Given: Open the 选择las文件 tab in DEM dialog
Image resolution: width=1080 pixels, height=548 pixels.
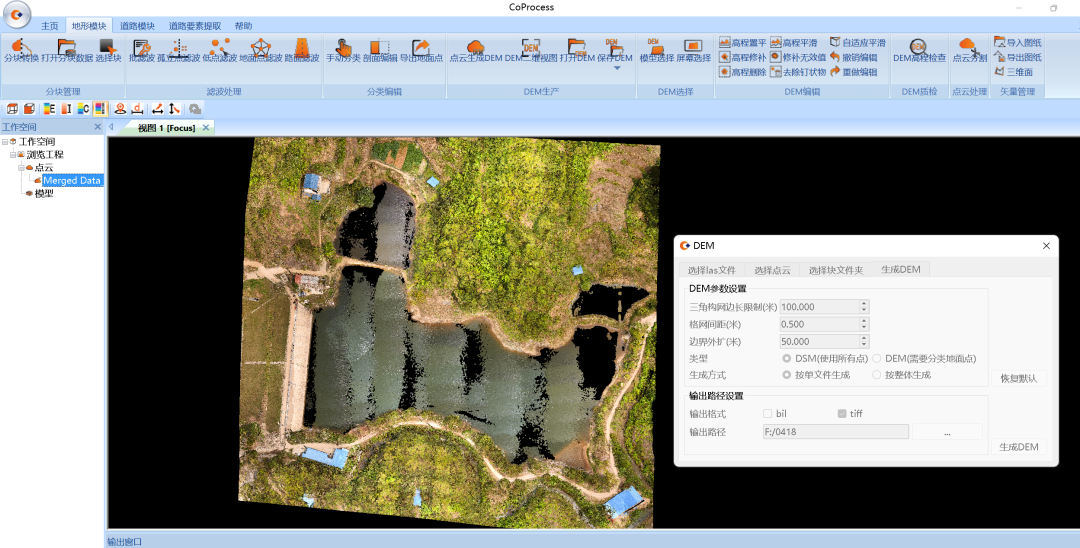Looking at the screenshot, I should coord(711,270).
